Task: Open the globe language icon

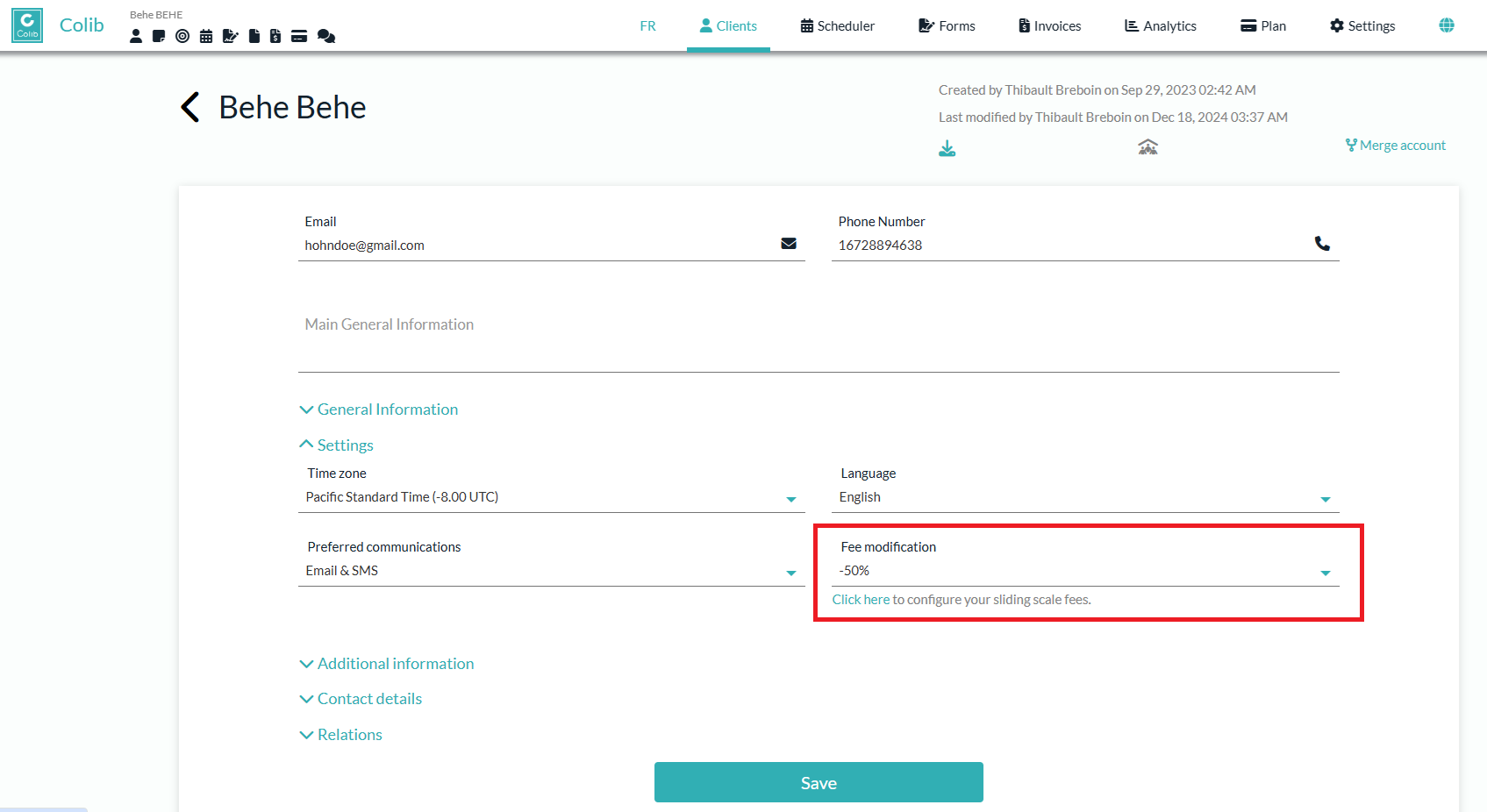Action: [x=1447, y=25]
